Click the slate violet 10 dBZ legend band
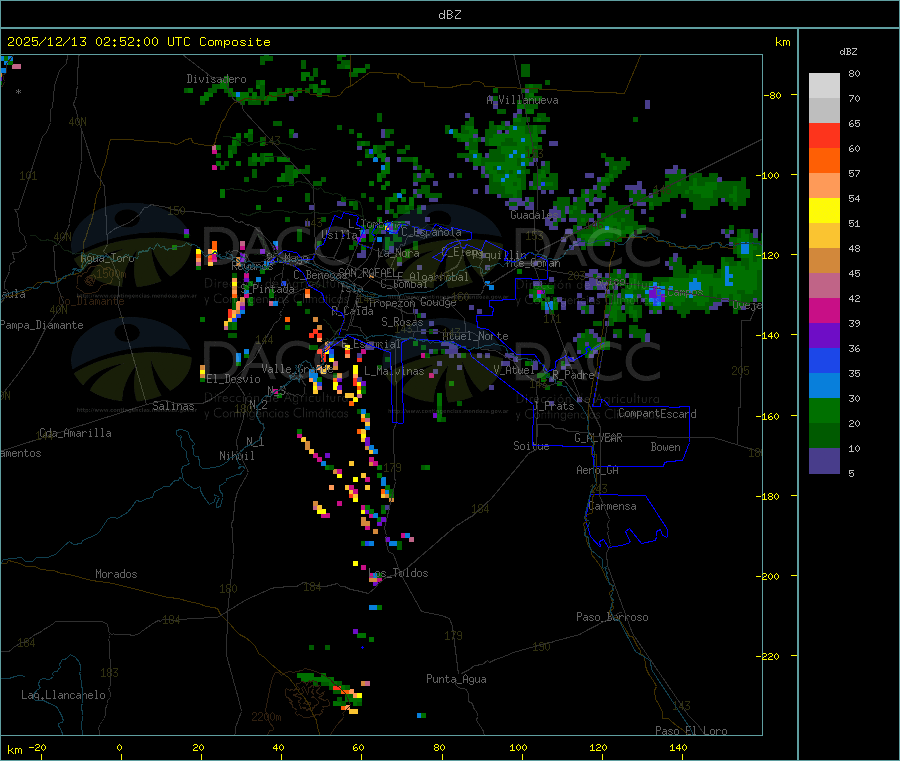Image resolution: width=900 pixels, height=761 pixels. [x=824, y=461]
